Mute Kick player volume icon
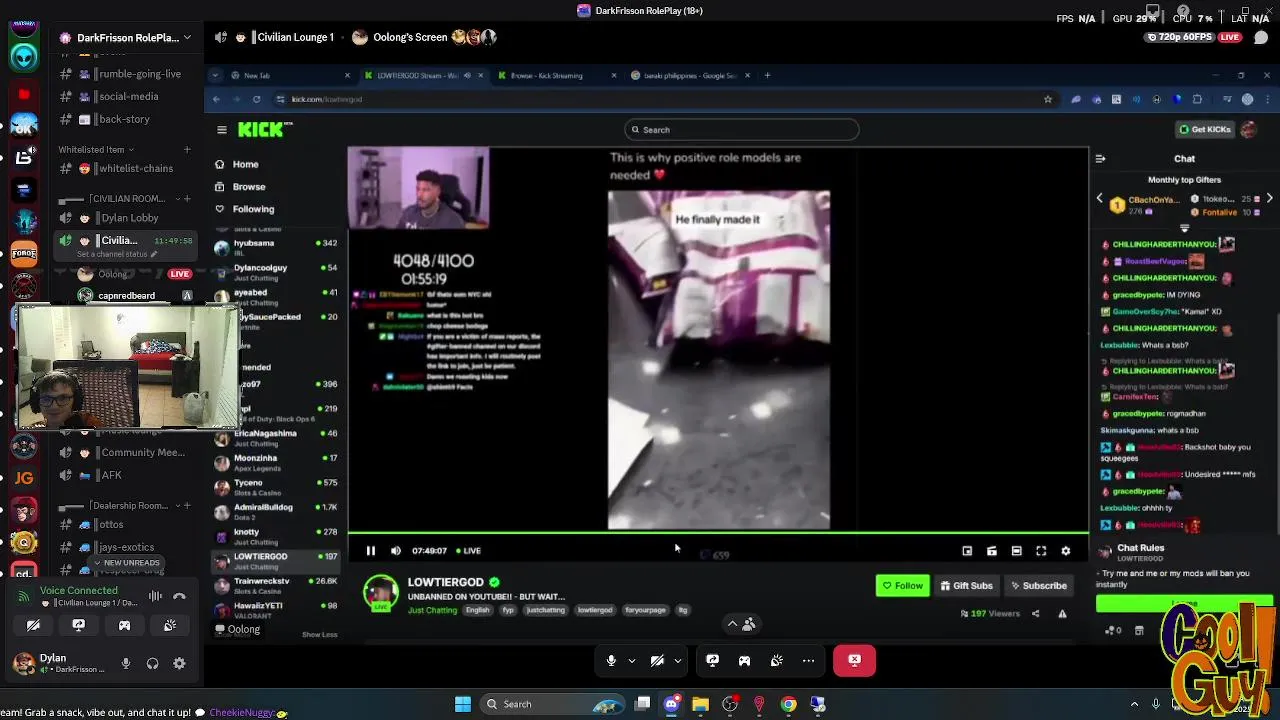Screen dimensions: 1280x720 [395, 551]
